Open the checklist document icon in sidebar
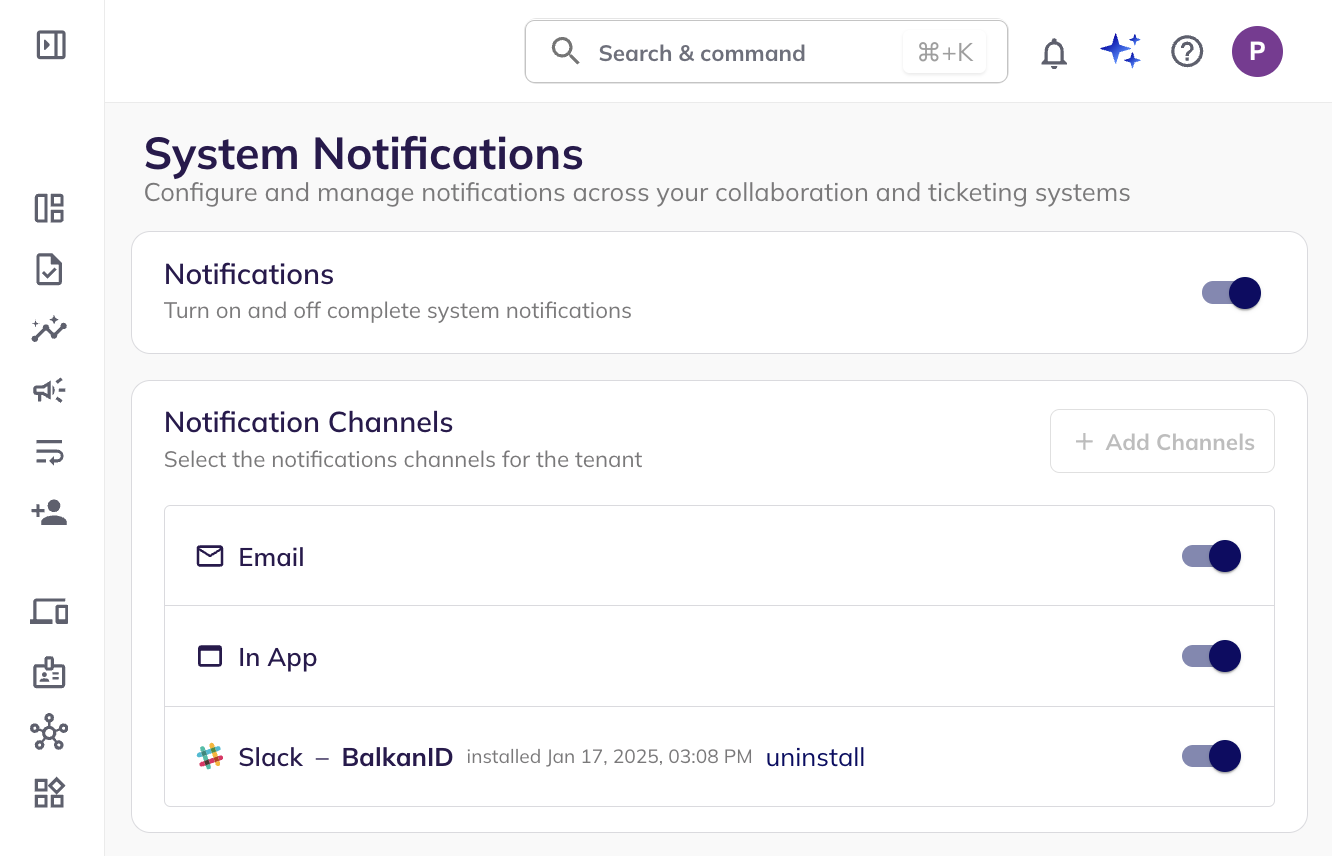Image resolution: width=1332 pixels, height=856 pixels. (x=49, y=269)
